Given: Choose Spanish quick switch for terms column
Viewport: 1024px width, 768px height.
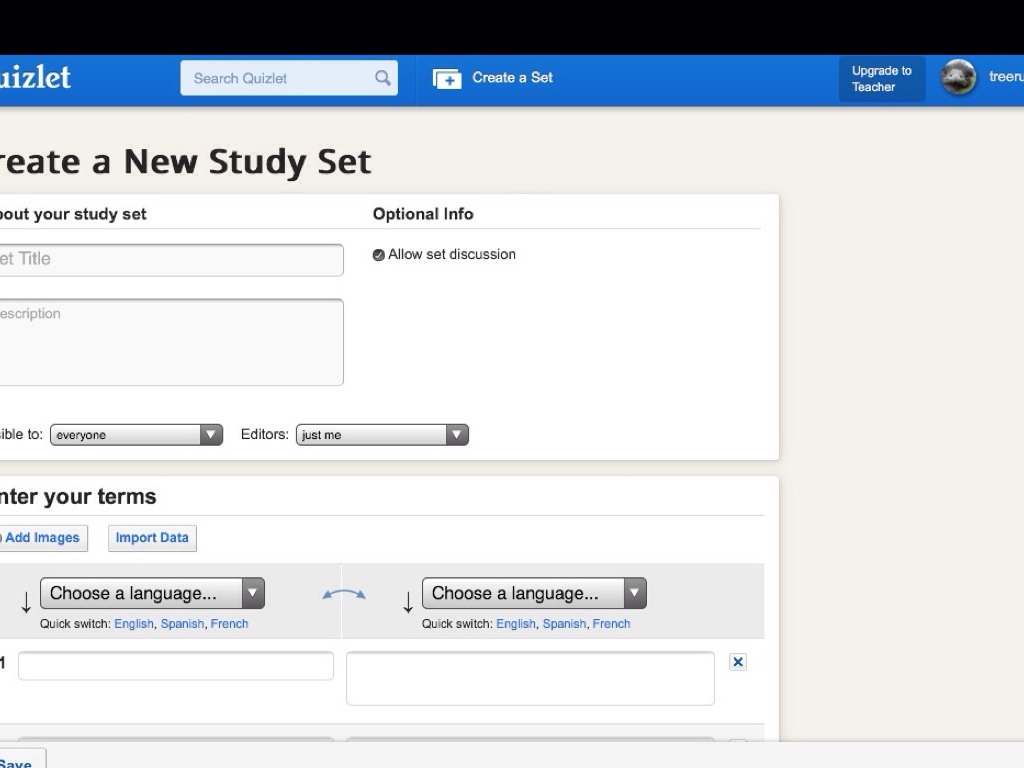Looking at the screenshot, I should coord(182,624).
